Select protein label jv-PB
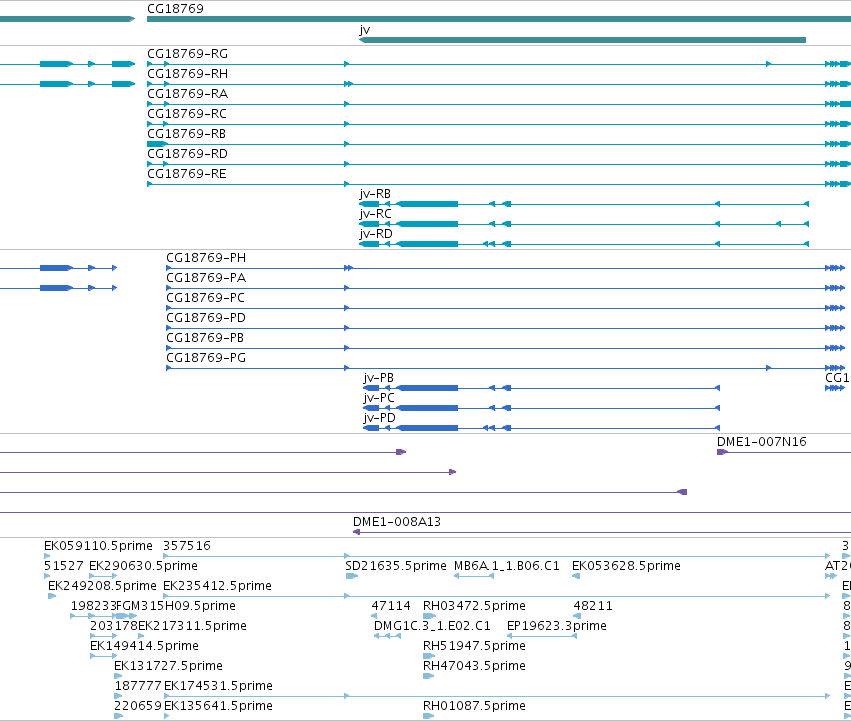The width and height of the screenshot is (851, 721). 378,378
